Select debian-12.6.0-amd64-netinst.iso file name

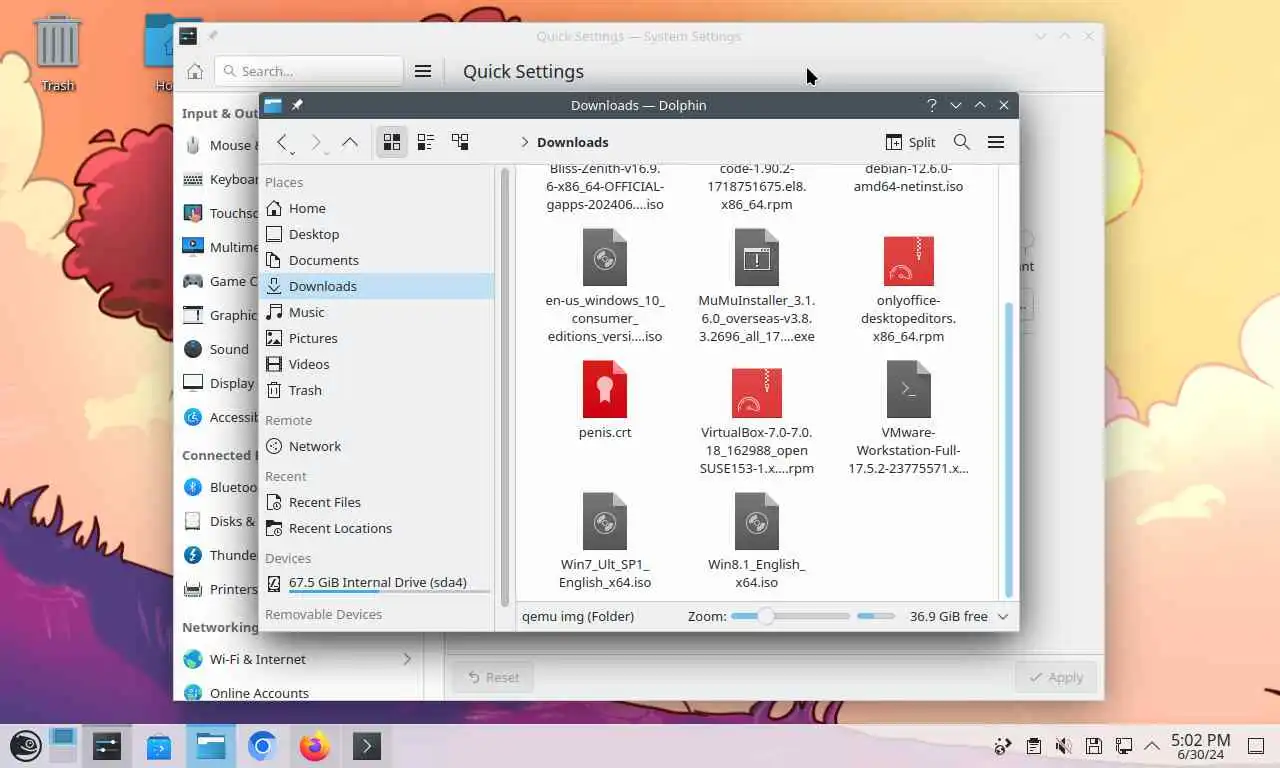[x=908, y=178]
